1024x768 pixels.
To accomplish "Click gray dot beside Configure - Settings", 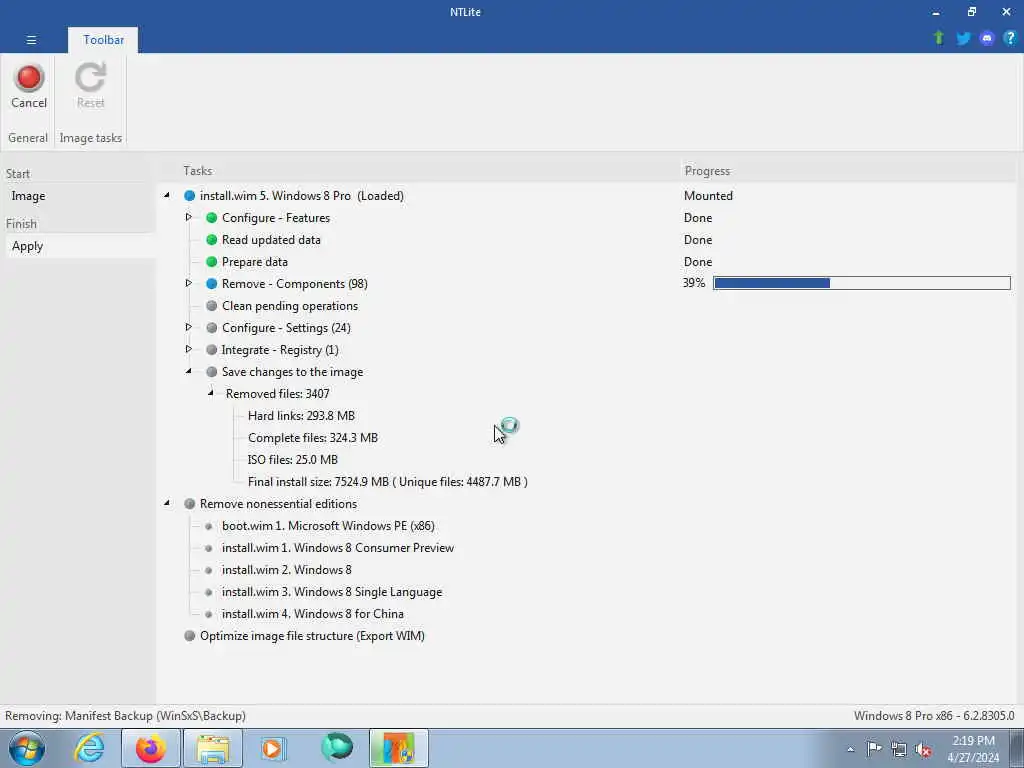I will (212, 328).
